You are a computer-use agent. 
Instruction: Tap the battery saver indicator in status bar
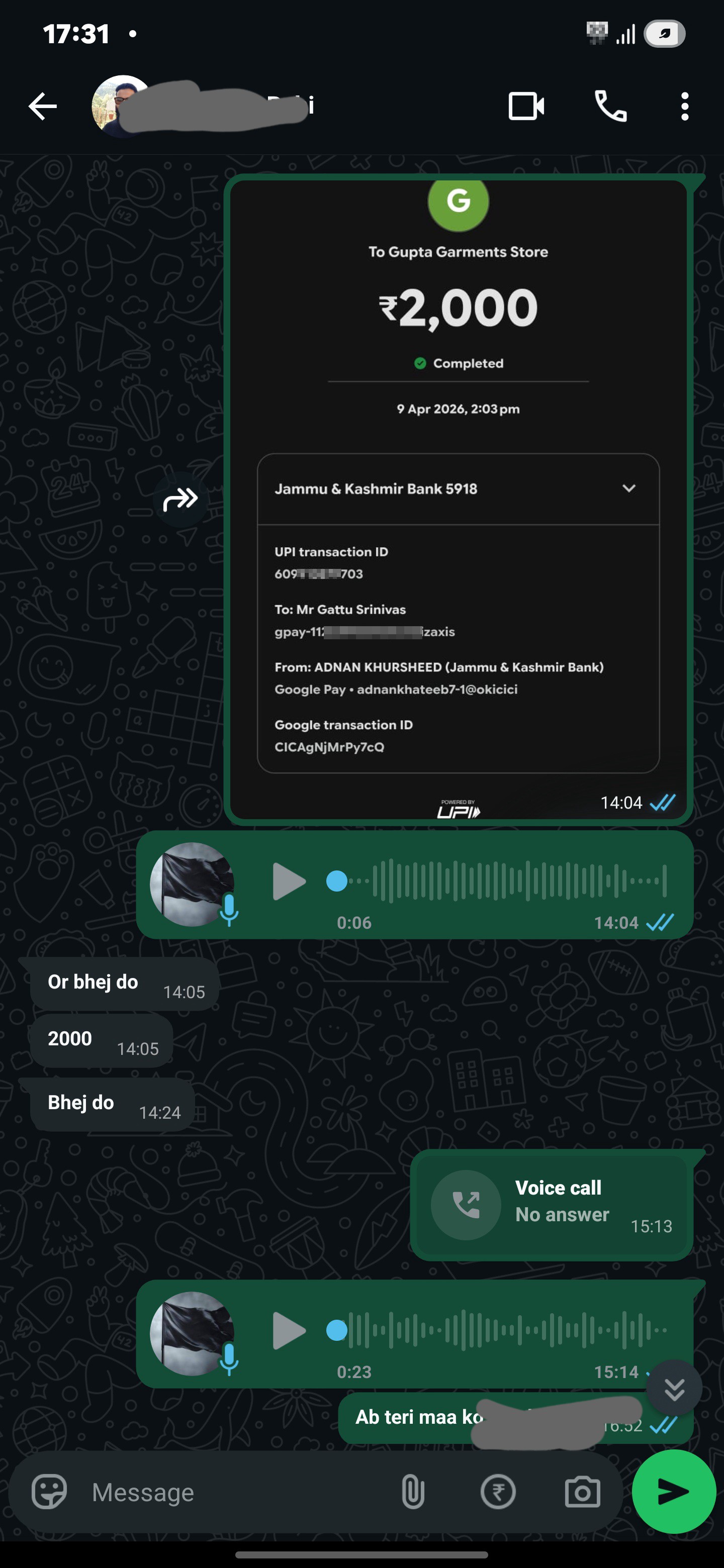pyautogui.click(x=664, y=34)
